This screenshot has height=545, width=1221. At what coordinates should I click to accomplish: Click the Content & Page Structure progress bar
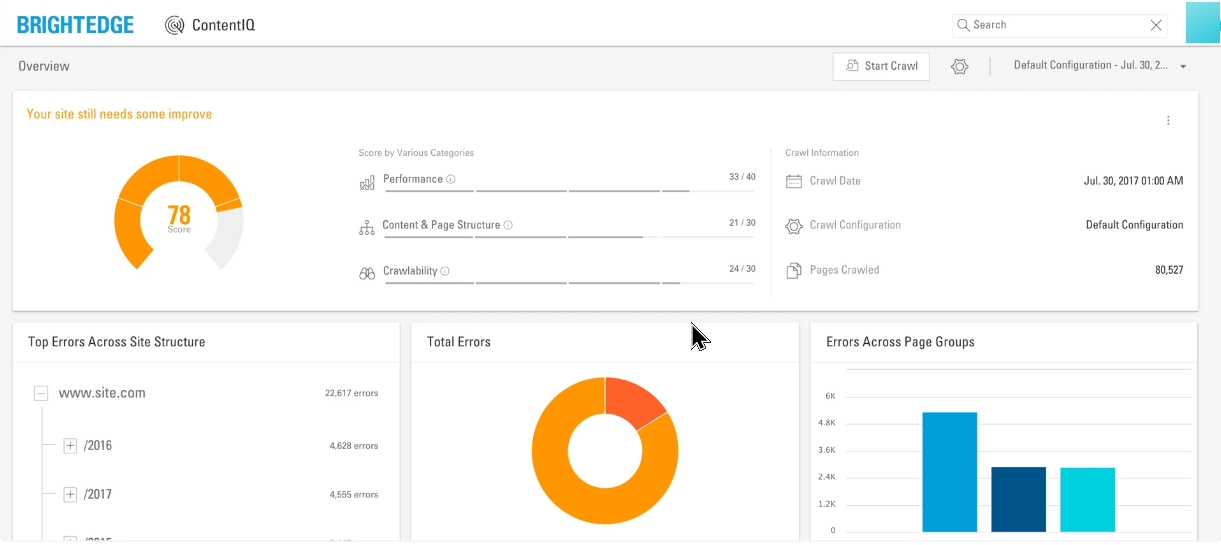tap(570, 237)
